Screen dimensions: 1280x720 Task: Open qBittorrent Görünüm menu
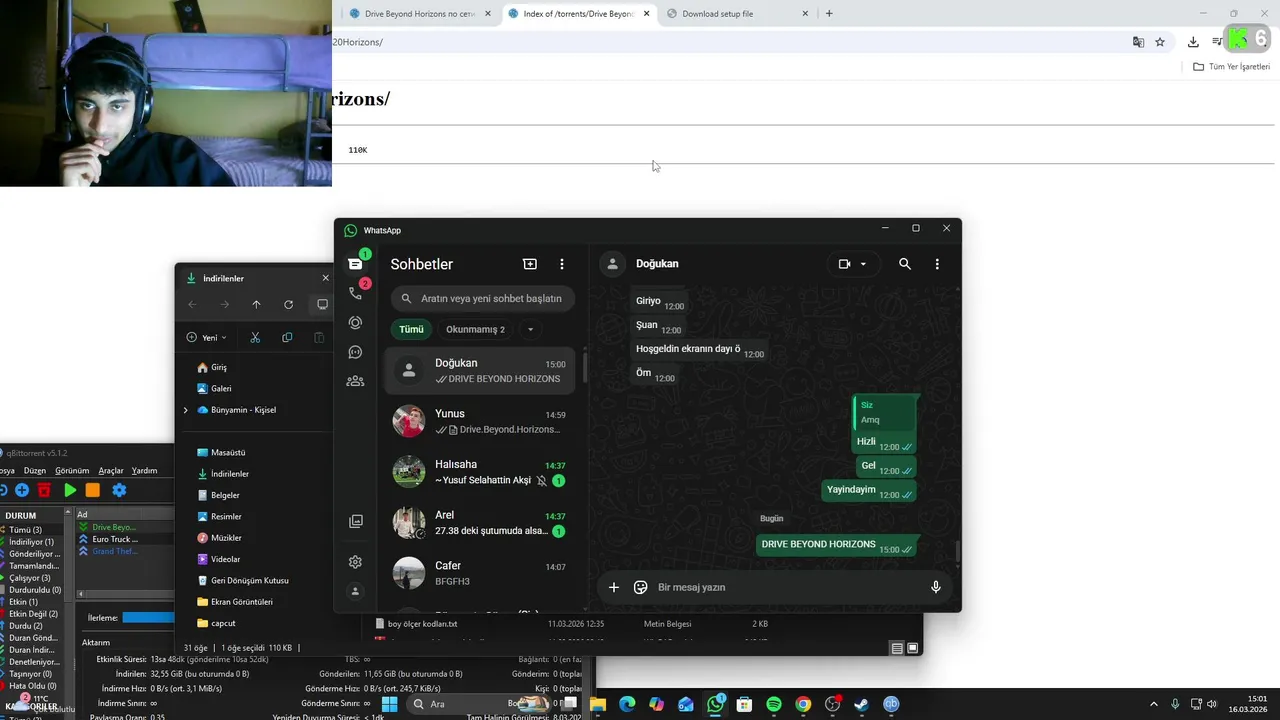point(72,470)
